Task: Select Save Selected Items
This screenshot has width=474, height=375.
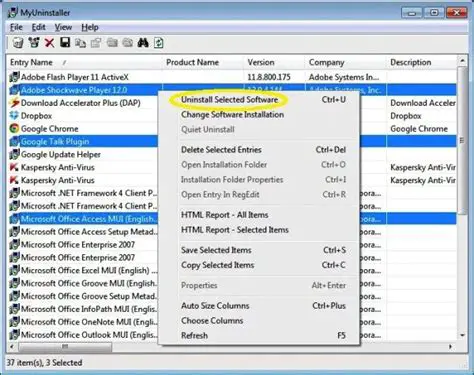Action: coord(216,250)
